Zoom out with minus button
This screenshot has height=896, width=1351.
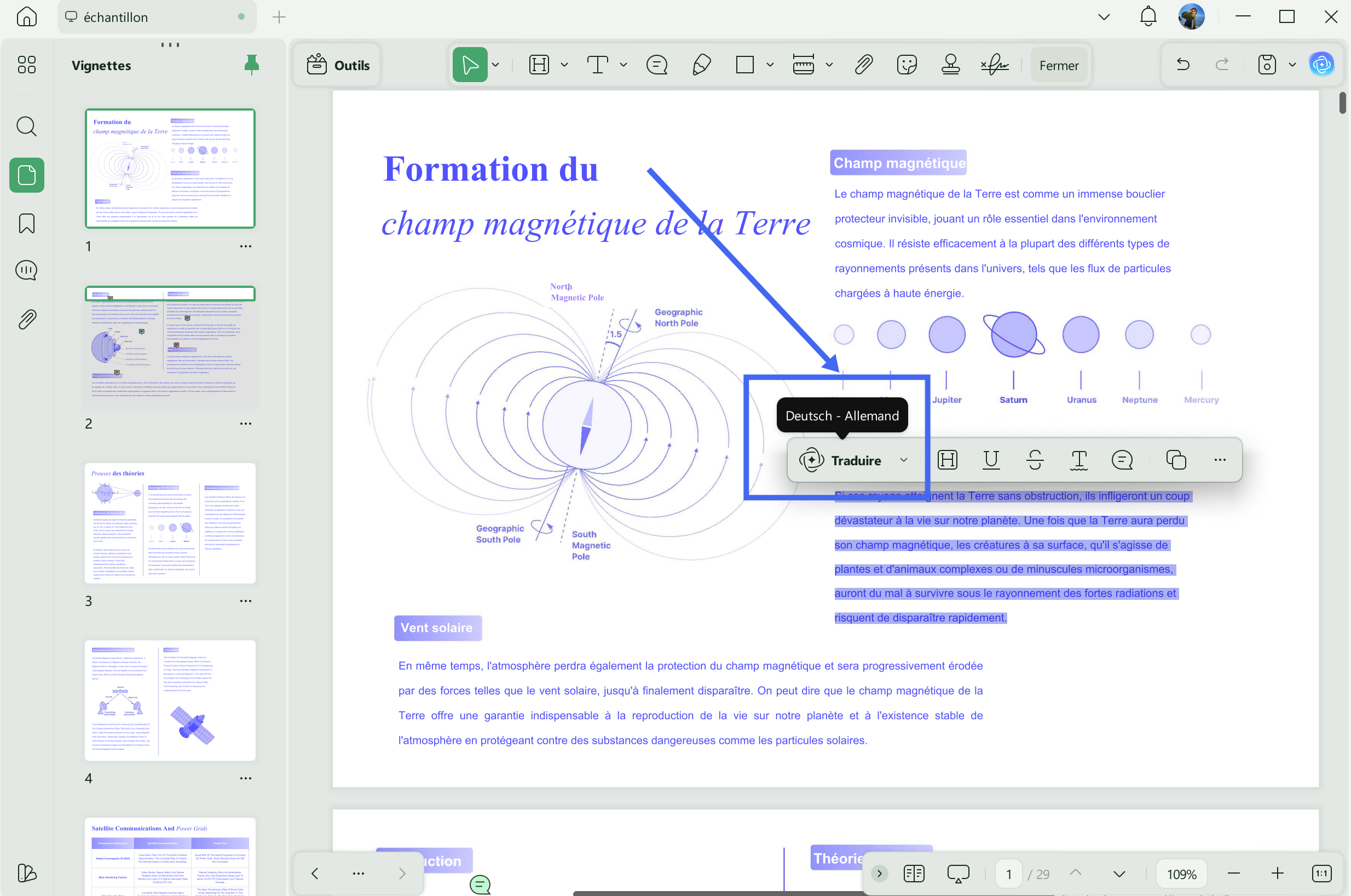pyautogui.click(x=1233, y=873)
